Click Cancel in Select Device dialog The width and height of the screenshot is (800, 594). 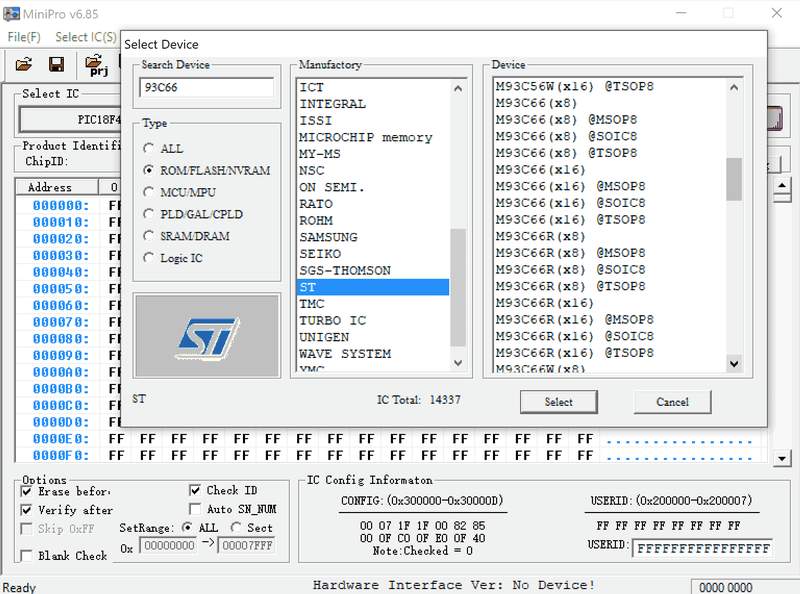click(x=672, y=402)
